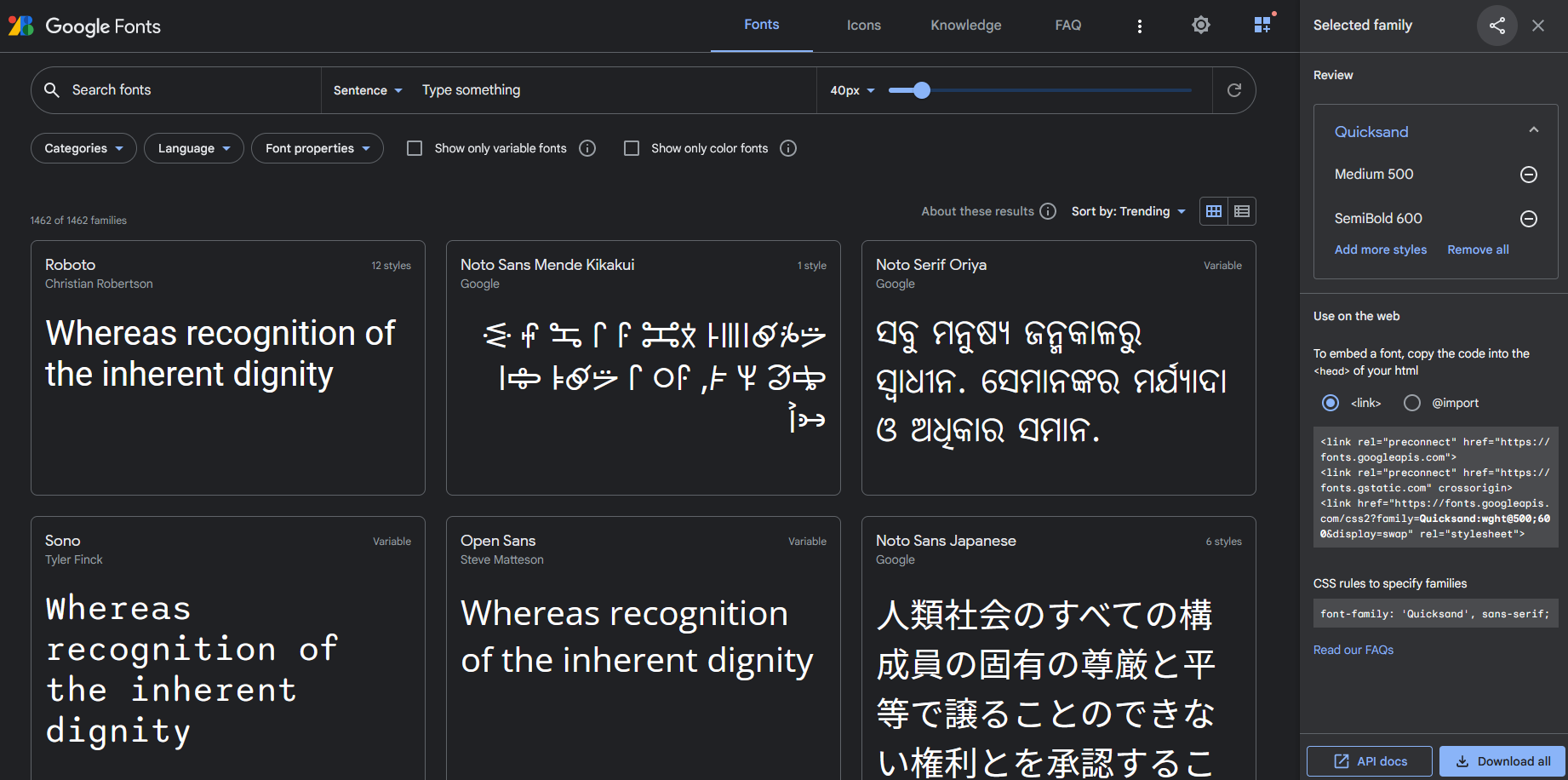Click Add more styles link
1568x780 pixels.
pos(1381,249)
